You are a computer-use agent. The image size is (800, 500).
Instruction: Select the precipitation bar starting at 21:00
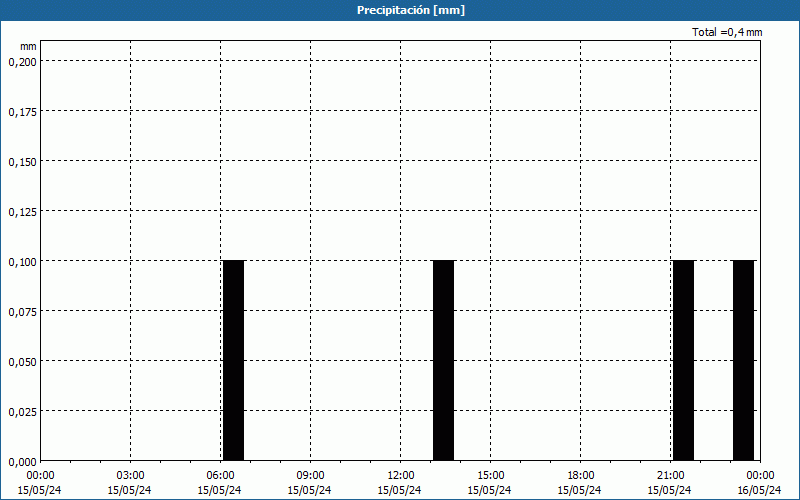point(683,360)
